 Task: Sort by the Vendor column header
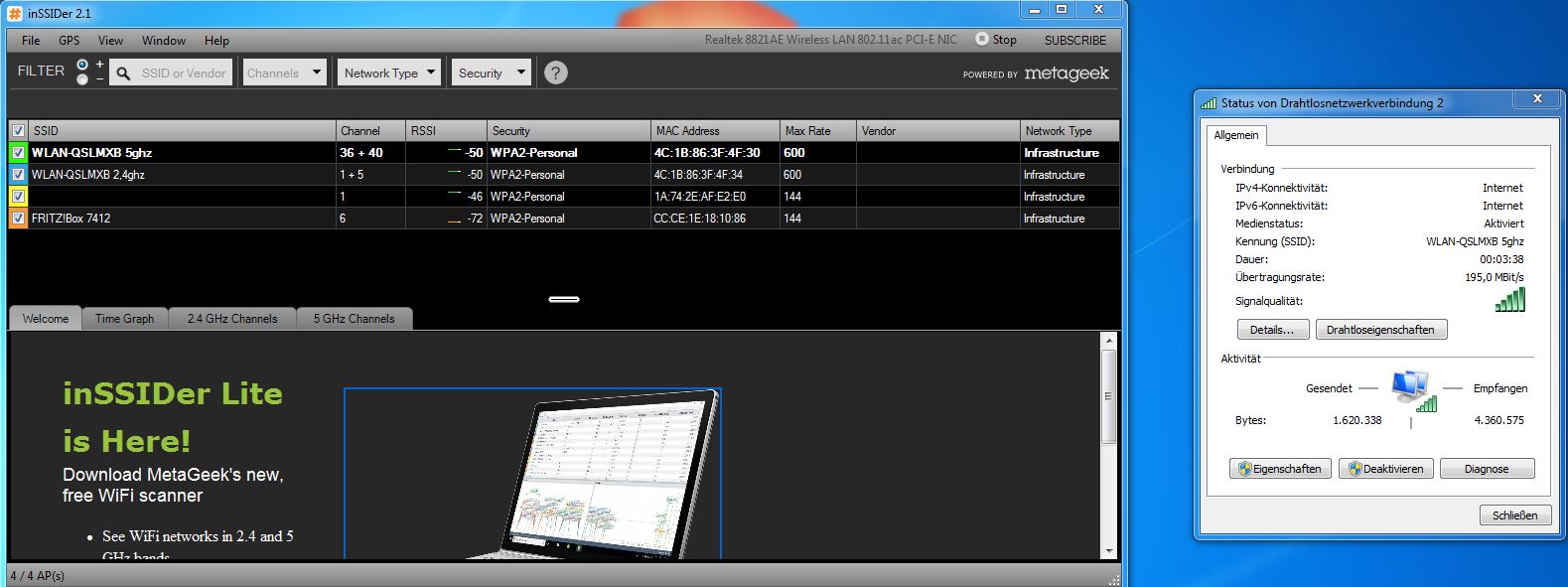tap(938, 130)
